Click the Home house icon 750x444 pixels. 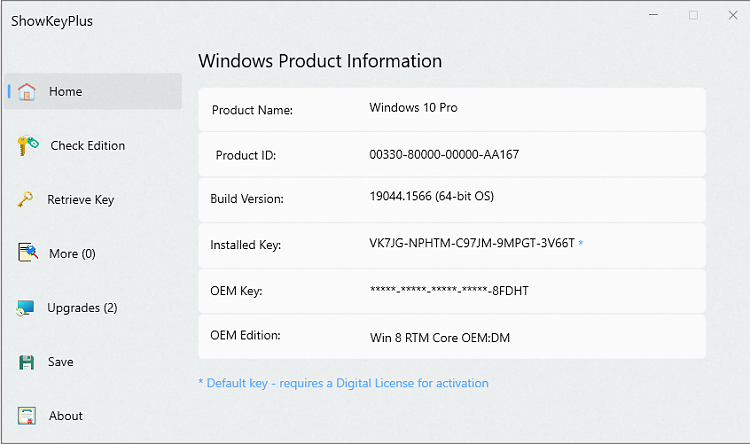[x=27, y=91]
